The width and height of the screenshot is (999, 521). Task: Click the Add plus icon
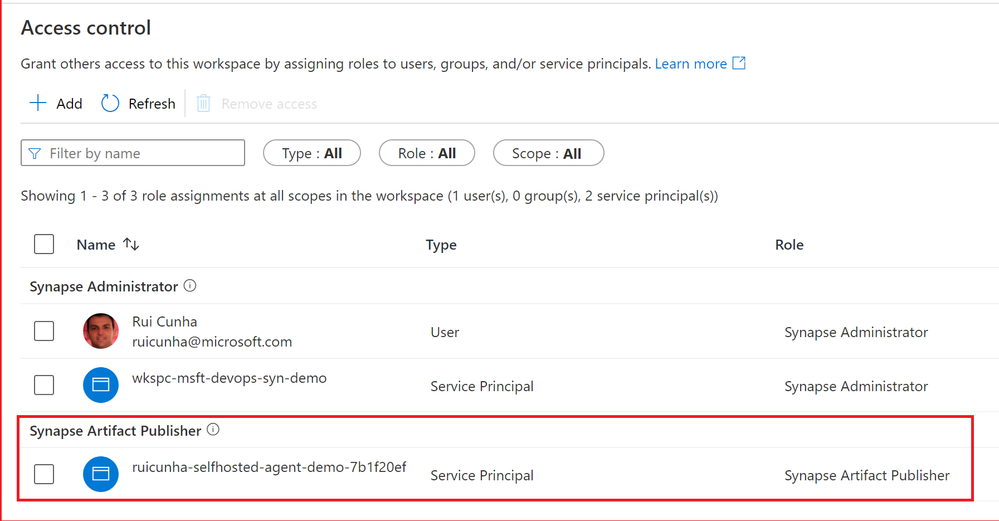38,103
